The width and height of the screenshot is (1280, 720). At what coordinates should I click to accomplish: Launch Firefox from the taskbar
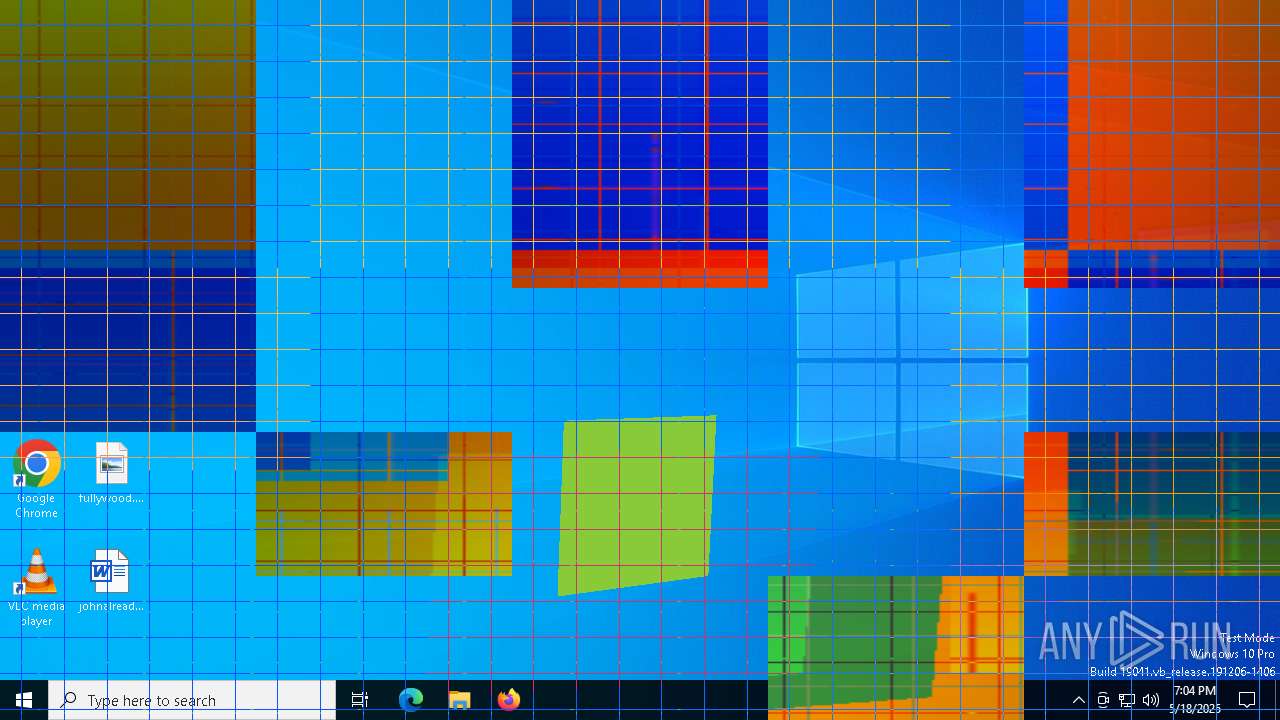click(509, 700)
